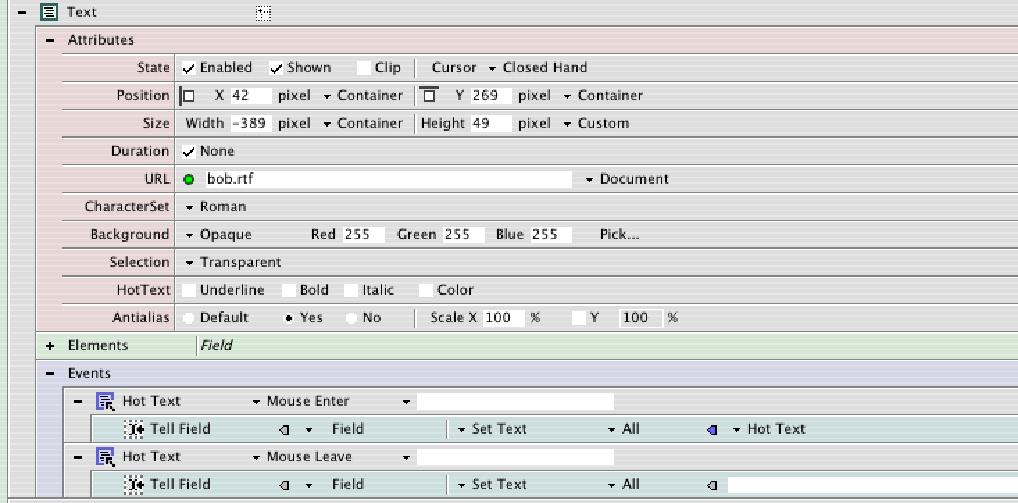Open the CharacterSet Roman dropdown
Viewport: 1018px width, 503px height.
[216, 207]
